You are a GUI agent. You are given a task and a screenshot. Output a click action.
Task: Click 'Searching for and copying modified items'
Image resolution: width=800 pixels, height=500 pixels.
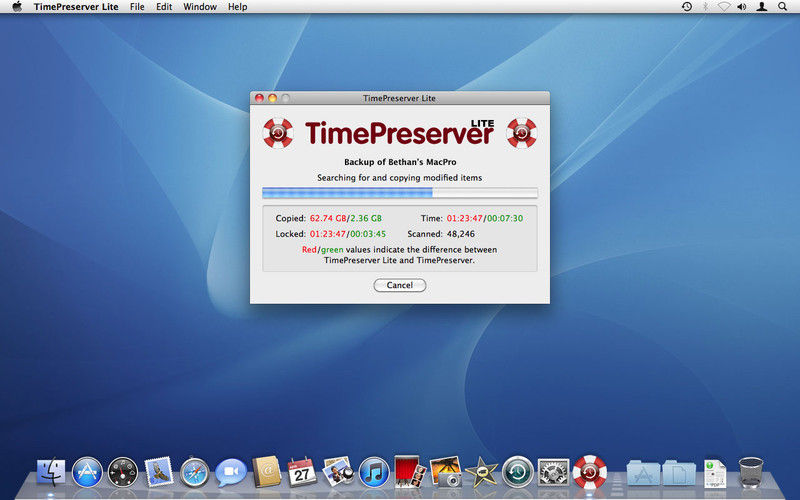[399, 178]
